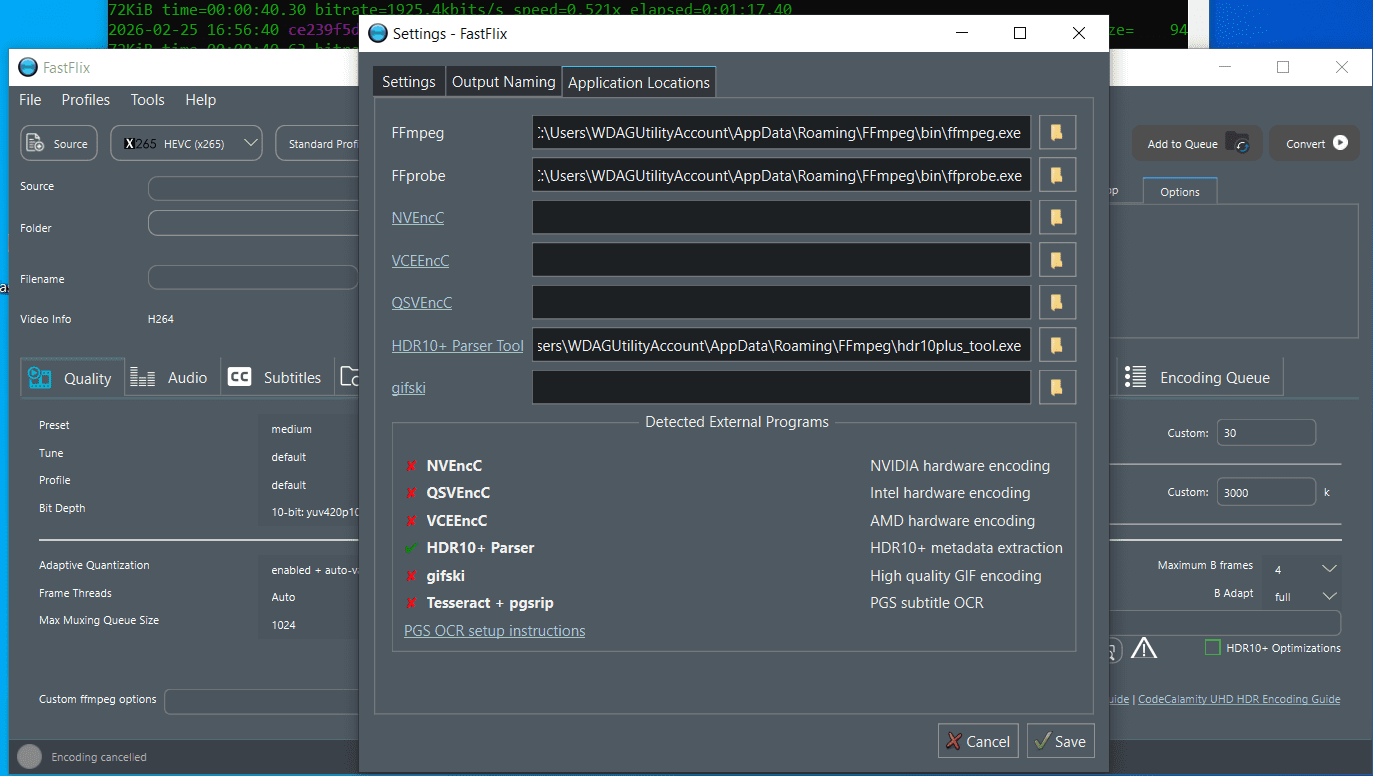Image resolution: width=1373 pixels, height=776 pixels.
Task: Browse for the gifski executable path
Action: [1057, 387]
